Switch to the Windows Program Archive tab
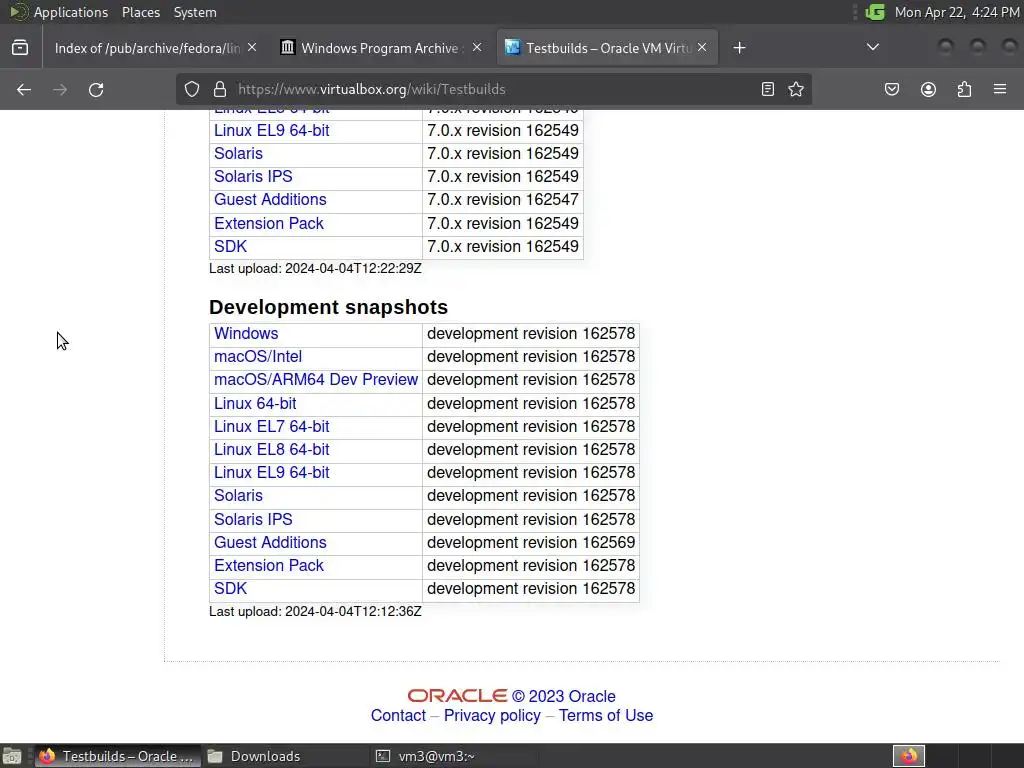Image resolution: width=1024 pixels, height=768 pixels. [381, 48]
